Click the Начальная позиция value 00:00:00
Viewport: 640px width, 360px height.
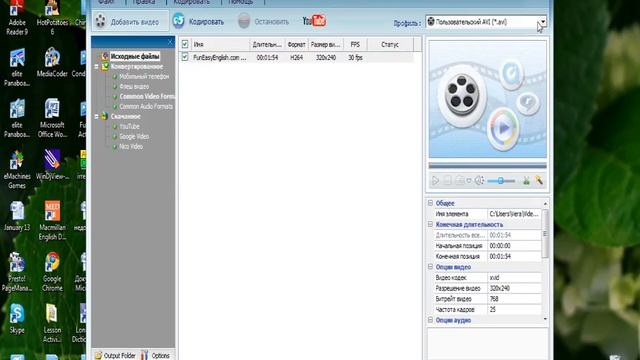pos(500,246)
